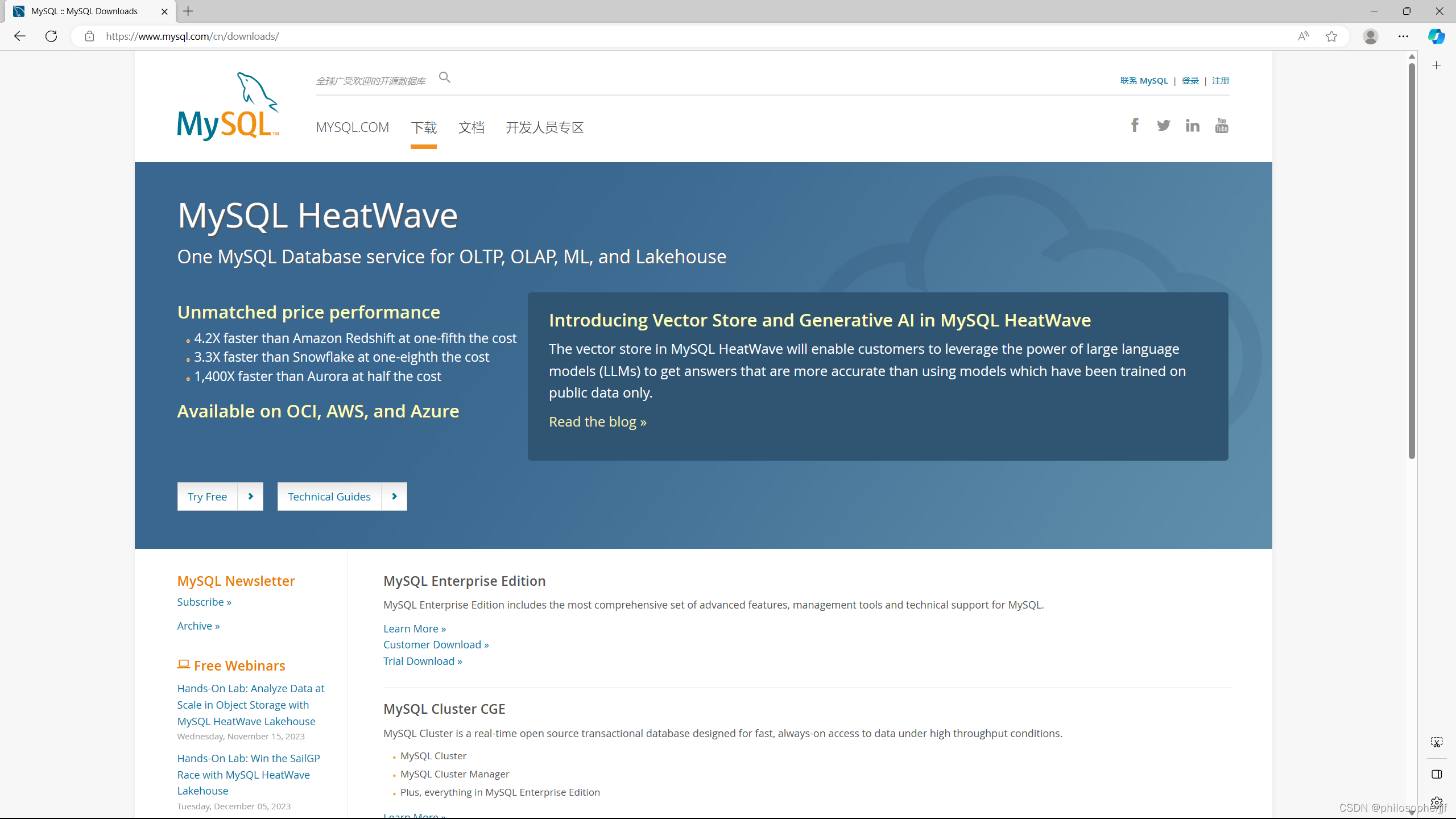Click arrow beside Technical Guides
This screenshot has height=819, width=1456.
[394, 497]
